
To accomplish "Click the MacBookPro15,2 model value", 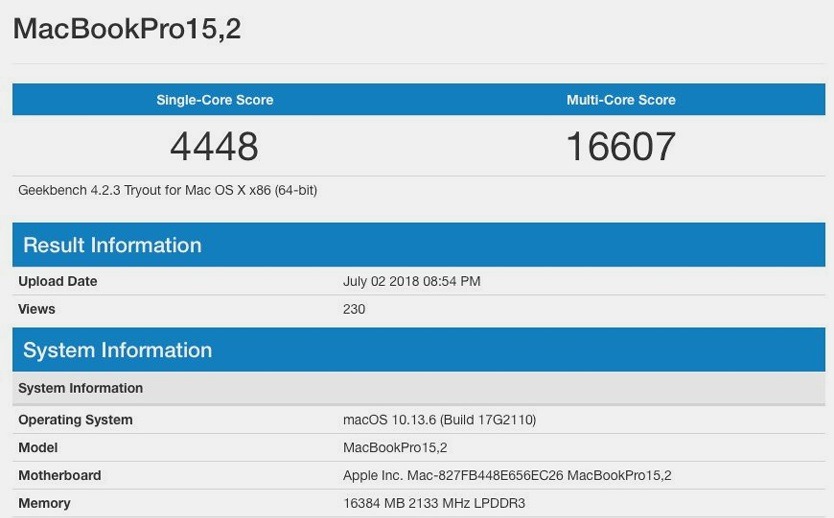I will pyautogui.click(x=395, y=447).
